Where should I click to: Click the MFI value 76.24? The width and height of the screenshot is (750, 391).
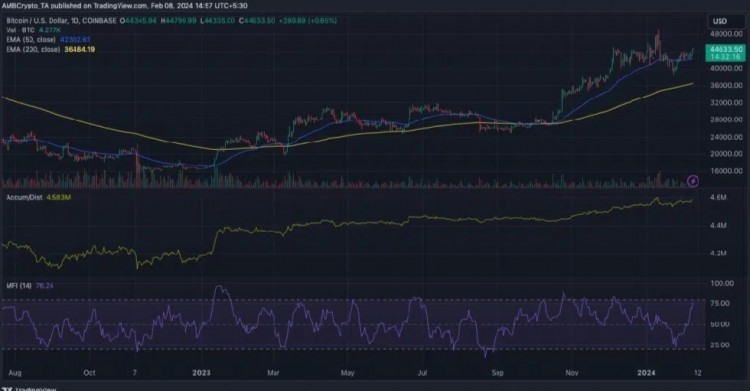click(x=44, y=286)
